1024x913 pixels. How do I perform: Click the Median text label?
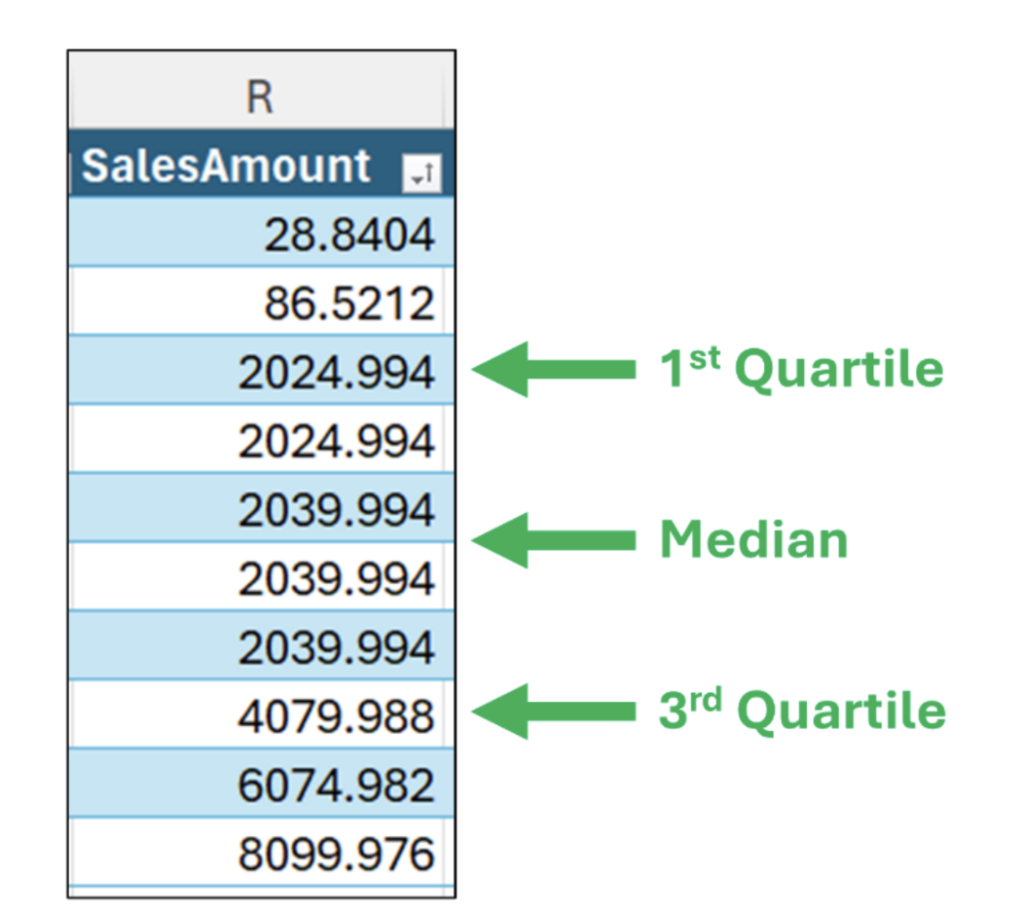coord(753,540)
